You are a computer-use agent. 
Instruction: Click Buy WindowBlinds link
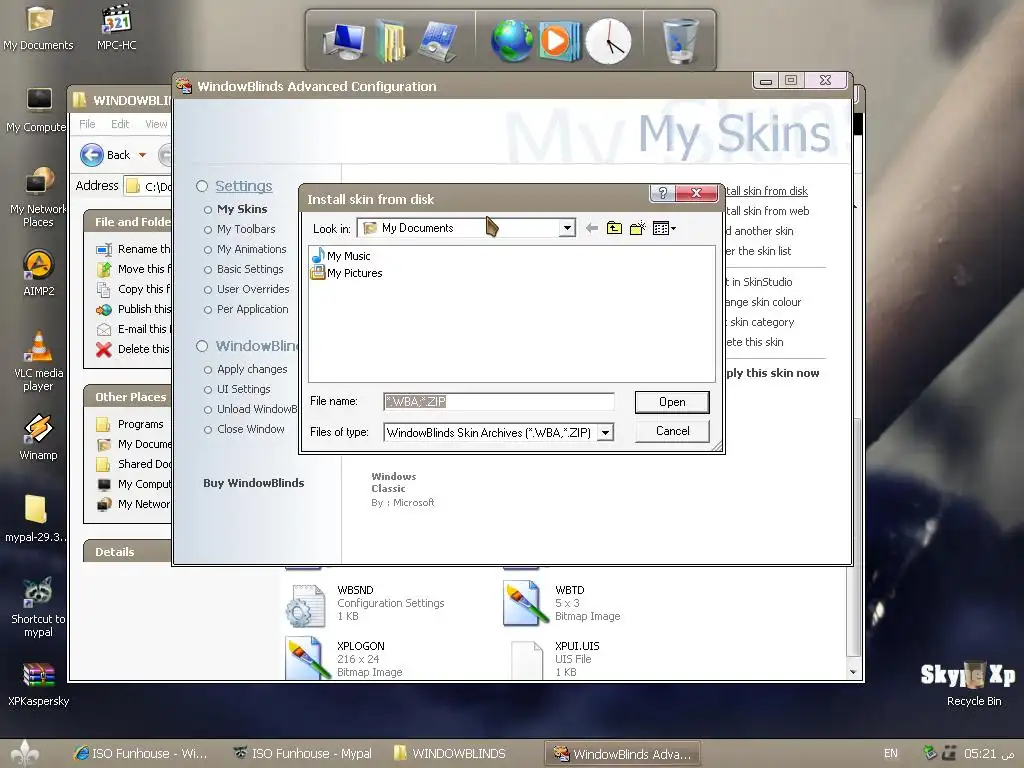coord(253,483)
